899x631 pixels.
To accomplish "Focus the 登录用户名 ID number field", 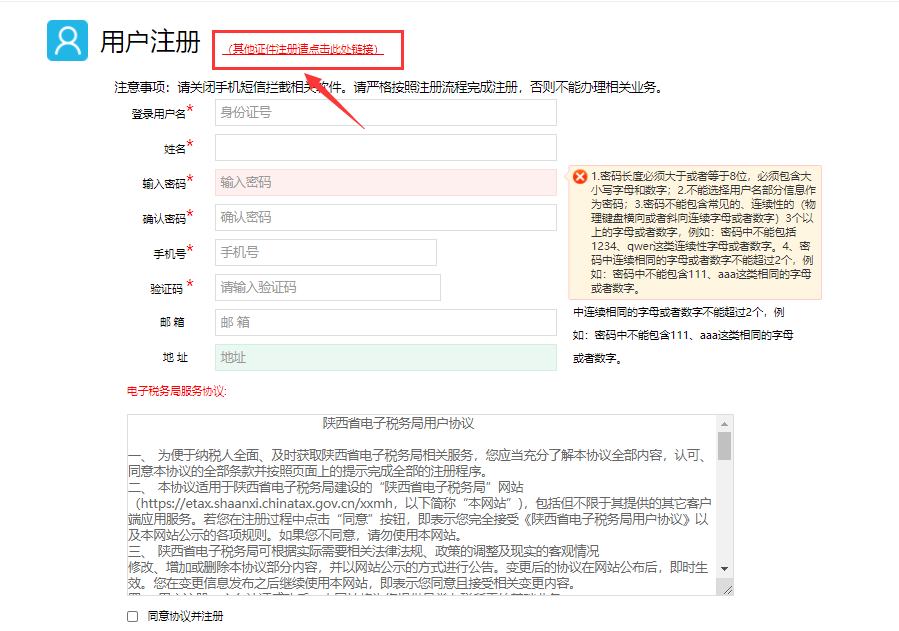I will tap(386, 113).
